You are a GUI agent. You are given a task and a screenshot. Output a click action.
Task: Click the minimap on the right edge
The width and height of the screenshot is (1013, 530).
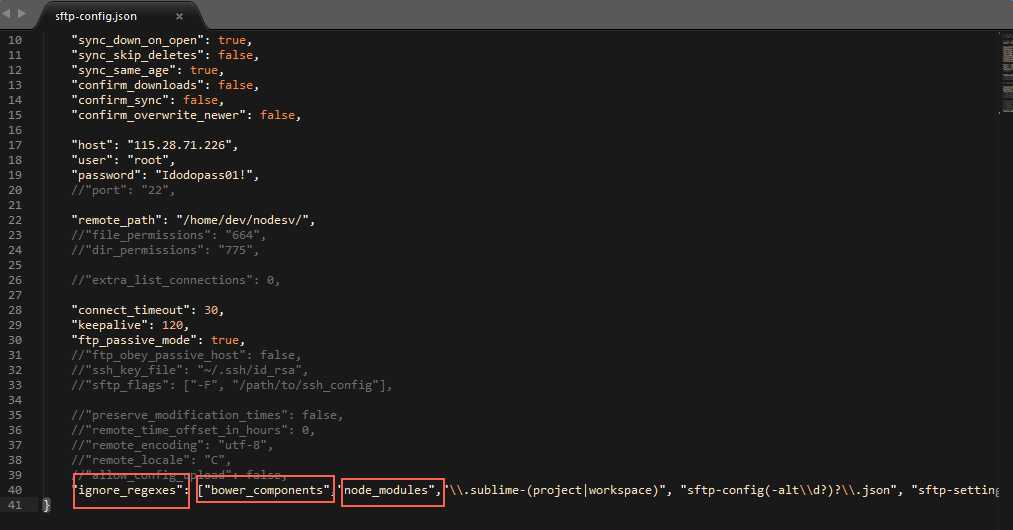click(1007, 72)
